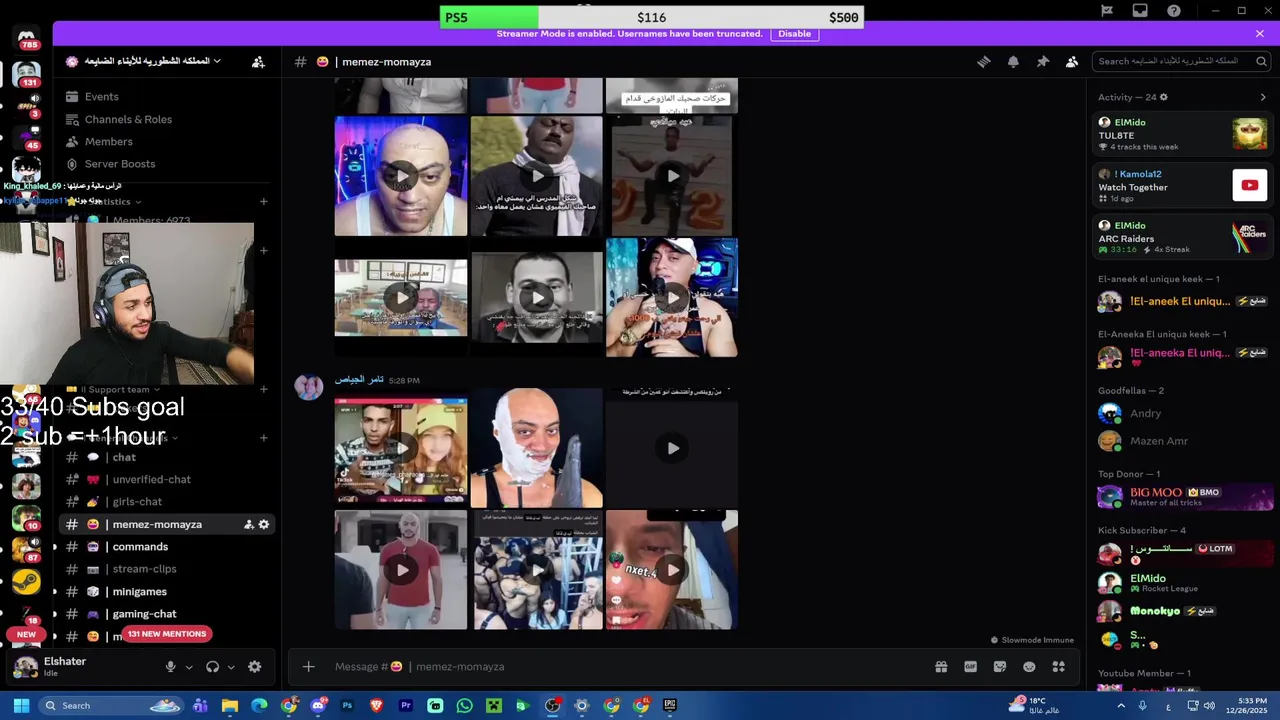Click the red NEW server indicator

pyautogui.click(x=26, y=634)
